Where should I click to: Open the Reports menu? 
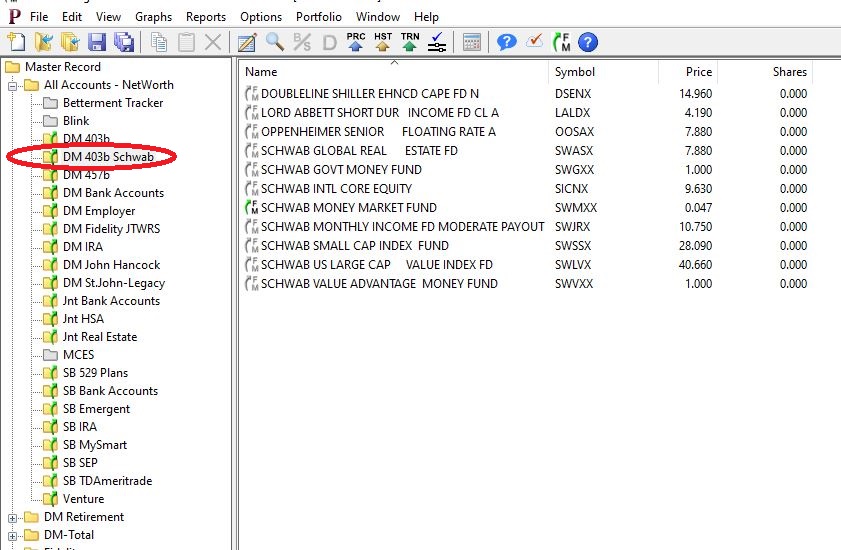coord(206,17)
